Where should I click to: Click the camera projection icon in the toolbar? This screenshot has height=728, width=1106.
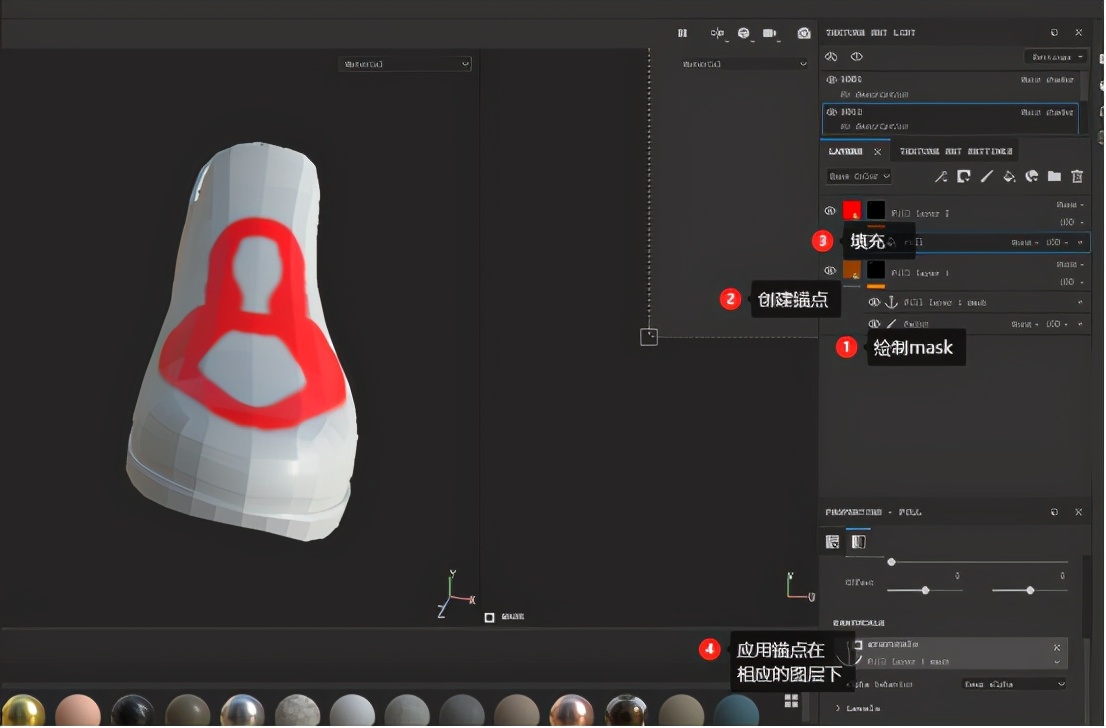[770, 33]
